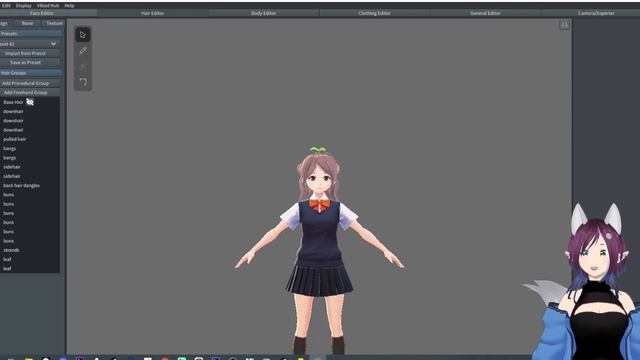Open the Help menu
640x360 pixels.
click(x=69, y=6)
